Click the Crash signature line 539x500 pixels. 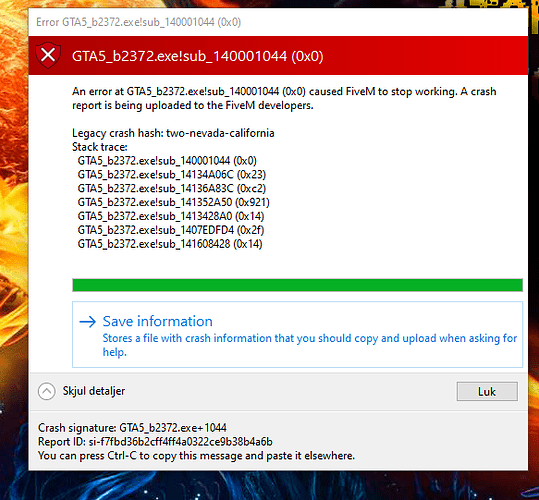tap(132, 428)
